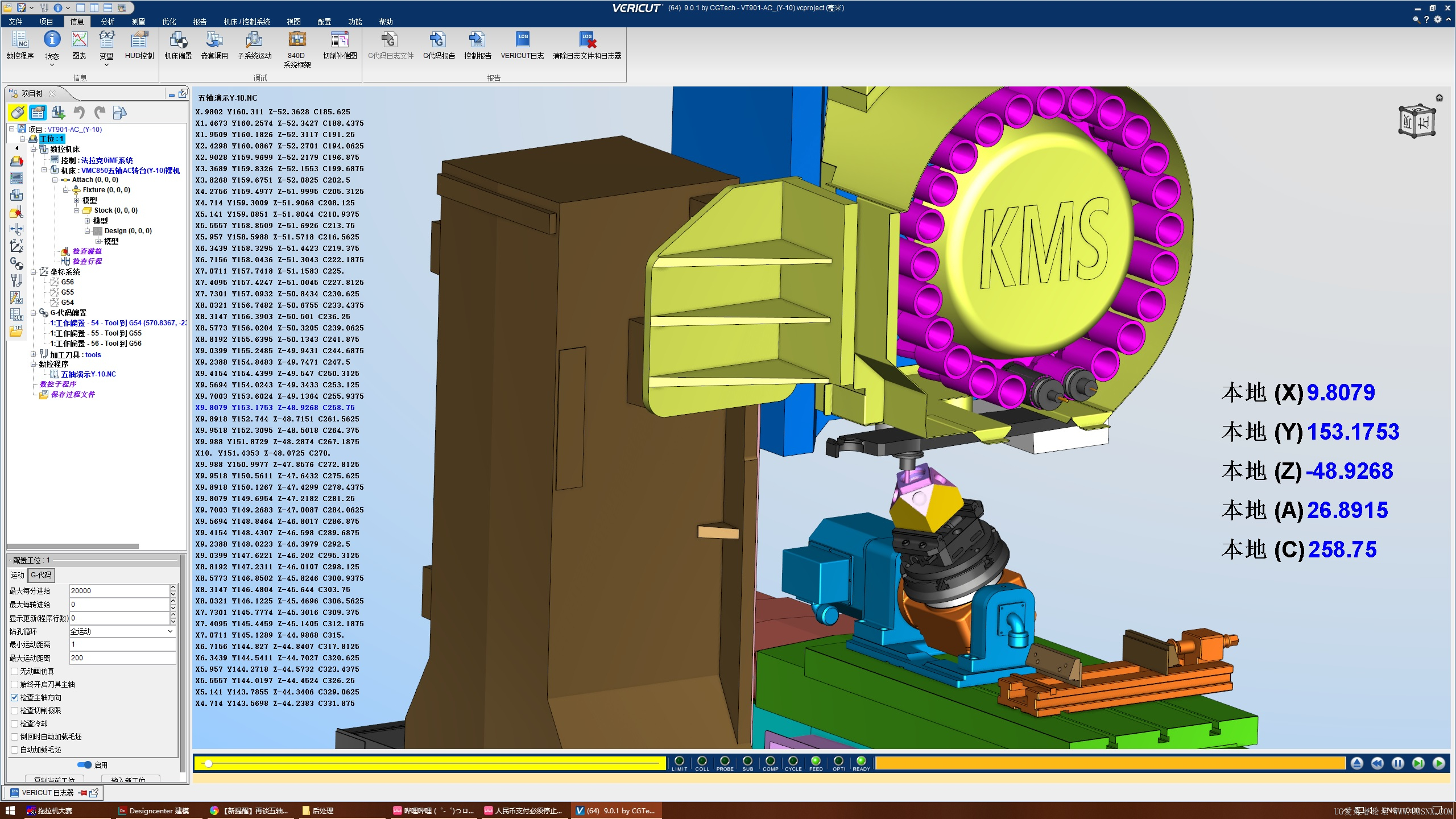Open the 控制报告 (Control Report)

477,45
